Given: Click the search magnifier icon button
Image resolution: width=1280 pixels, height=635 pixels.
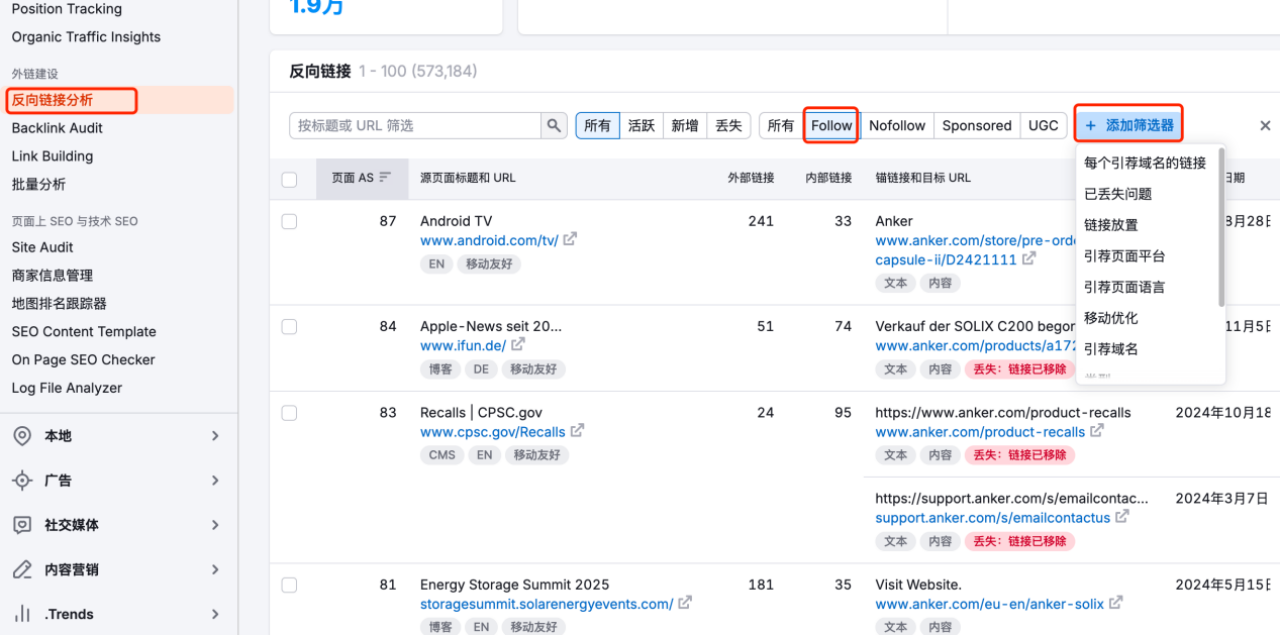Looking at the screenshot, I should pos(554,126).
